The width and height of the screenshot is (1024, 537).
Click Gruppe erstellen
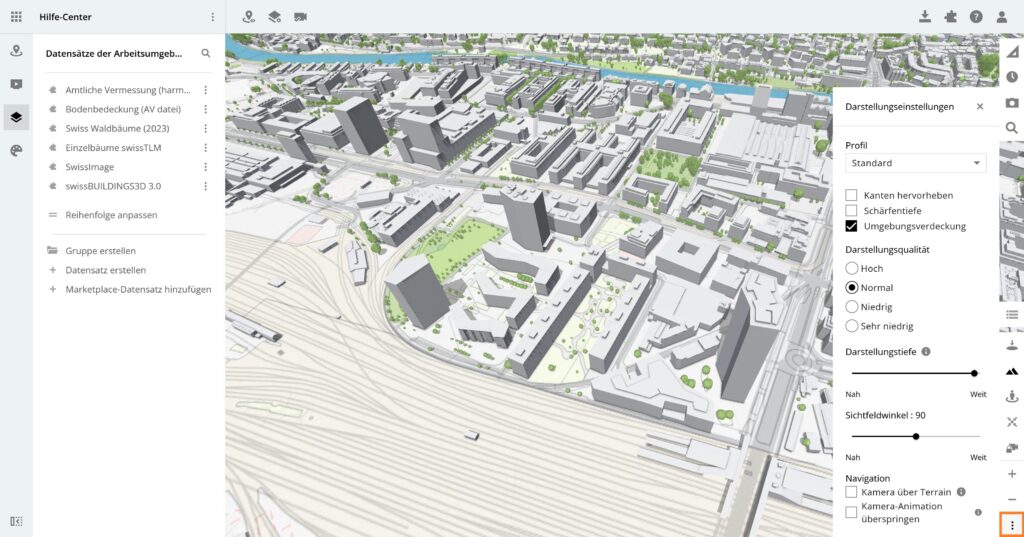pos(100,251)
